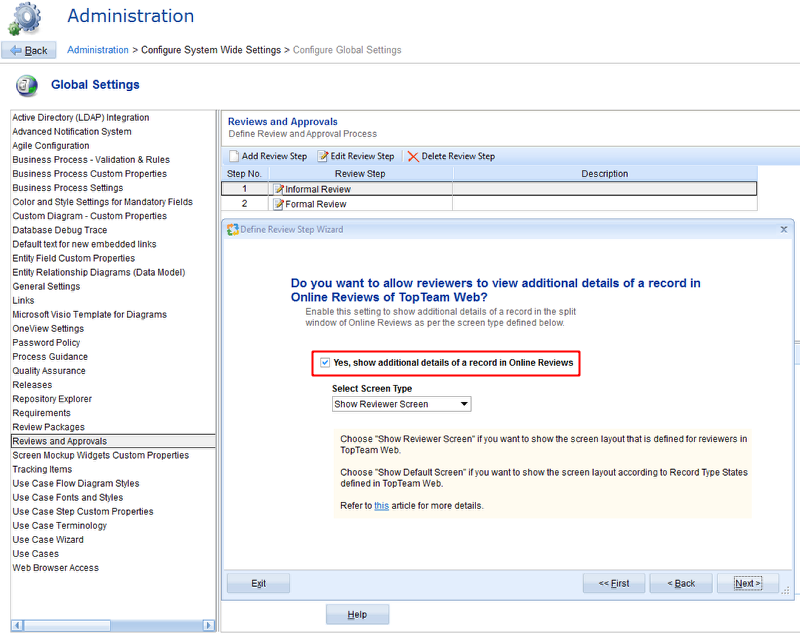Viewport: 800px width, 634px height.
Task: Click the Exit button in wizard
Action: (258, 583)
